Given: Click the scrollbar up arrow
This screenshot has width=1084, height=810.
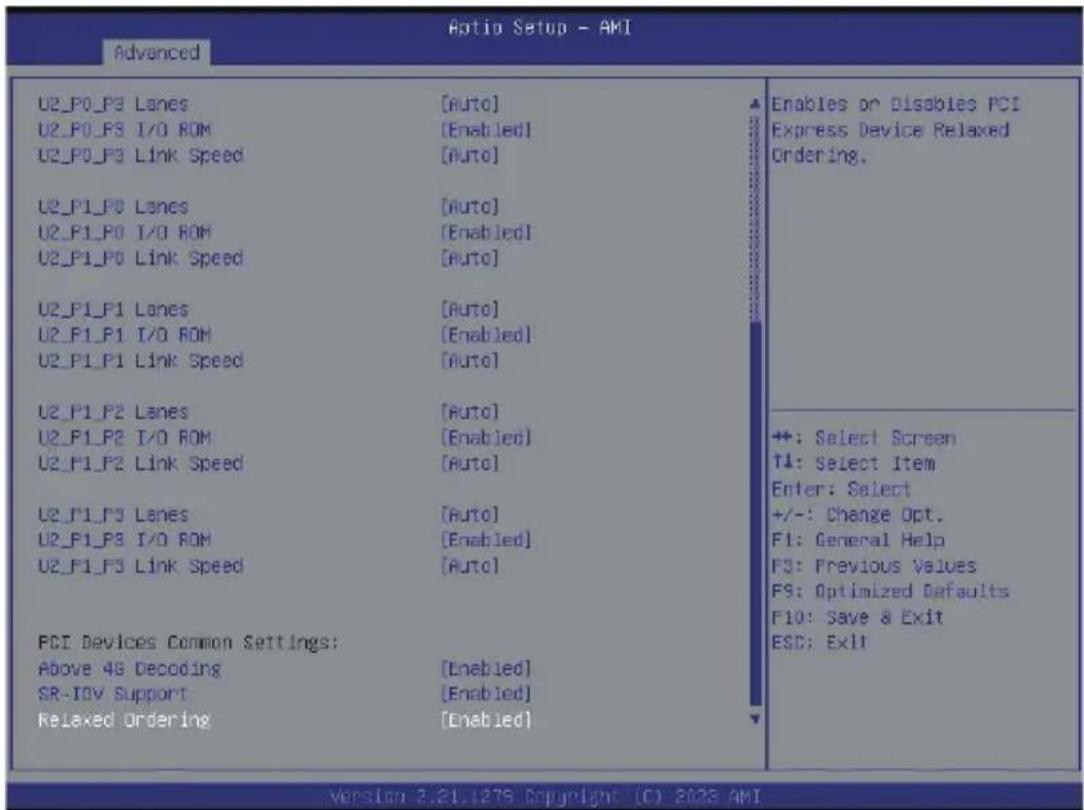Looking at the screenshot, I should 755,104.
